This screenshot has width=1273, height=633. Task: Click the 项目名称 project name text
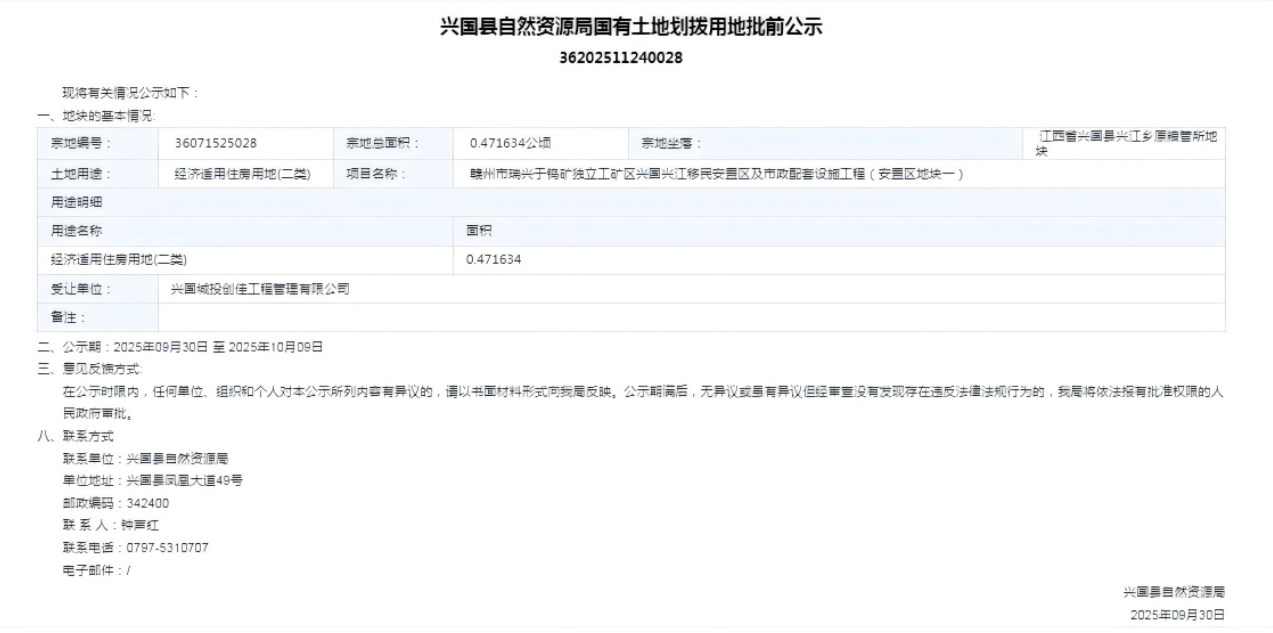tap(716, 174)
